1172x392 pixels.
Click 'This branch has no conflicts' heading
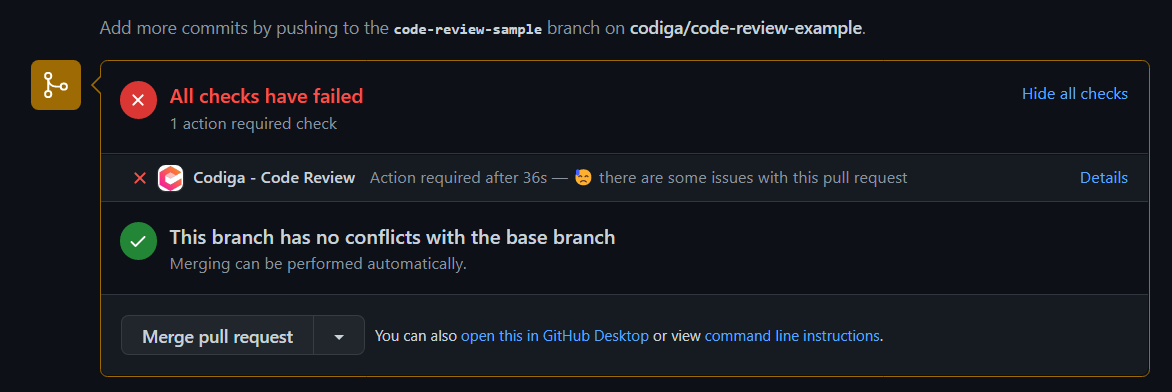[x=392, y=237]
